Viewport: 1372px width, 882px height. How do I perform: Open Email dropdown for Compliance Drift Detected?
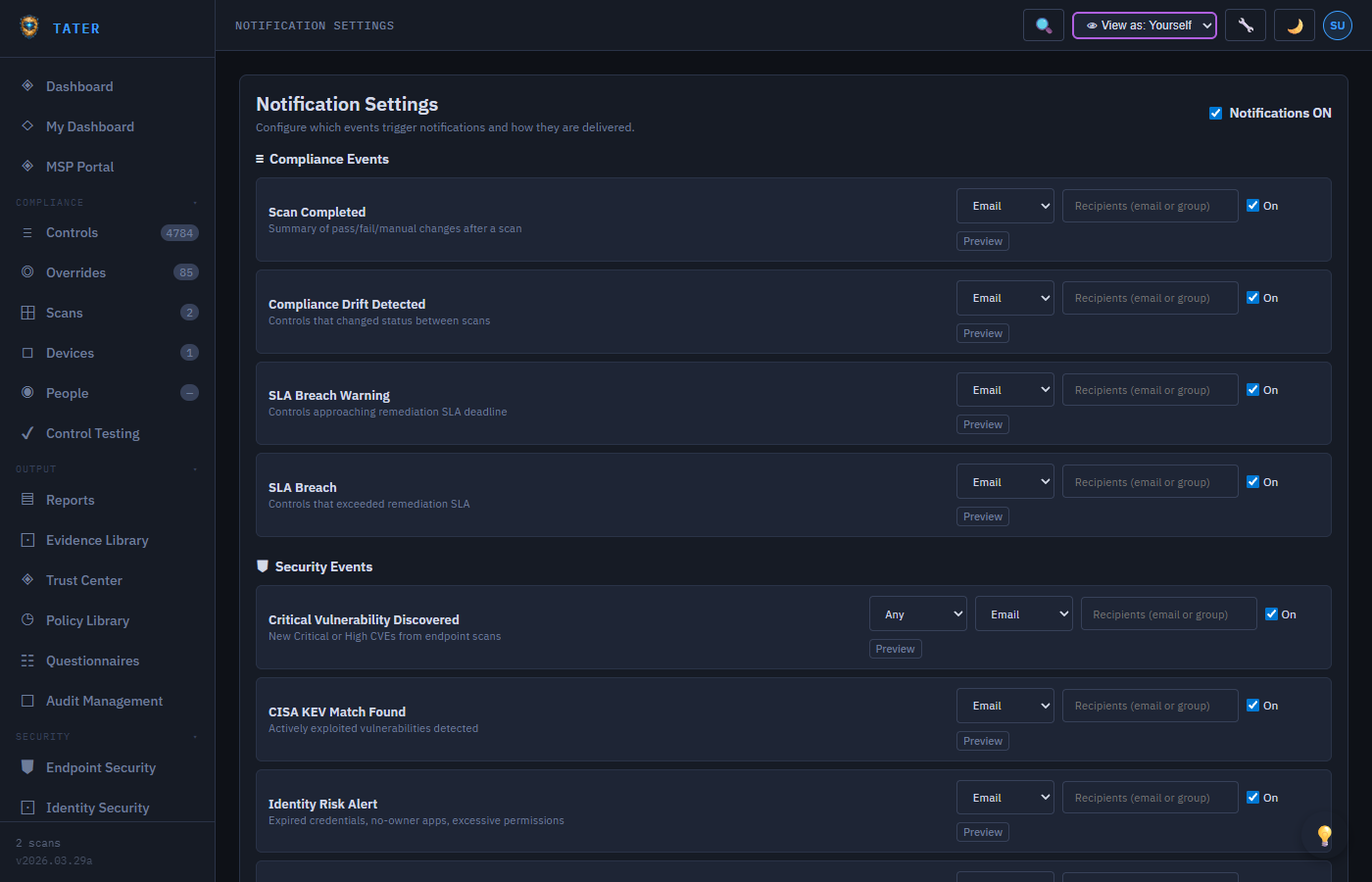1005,298
